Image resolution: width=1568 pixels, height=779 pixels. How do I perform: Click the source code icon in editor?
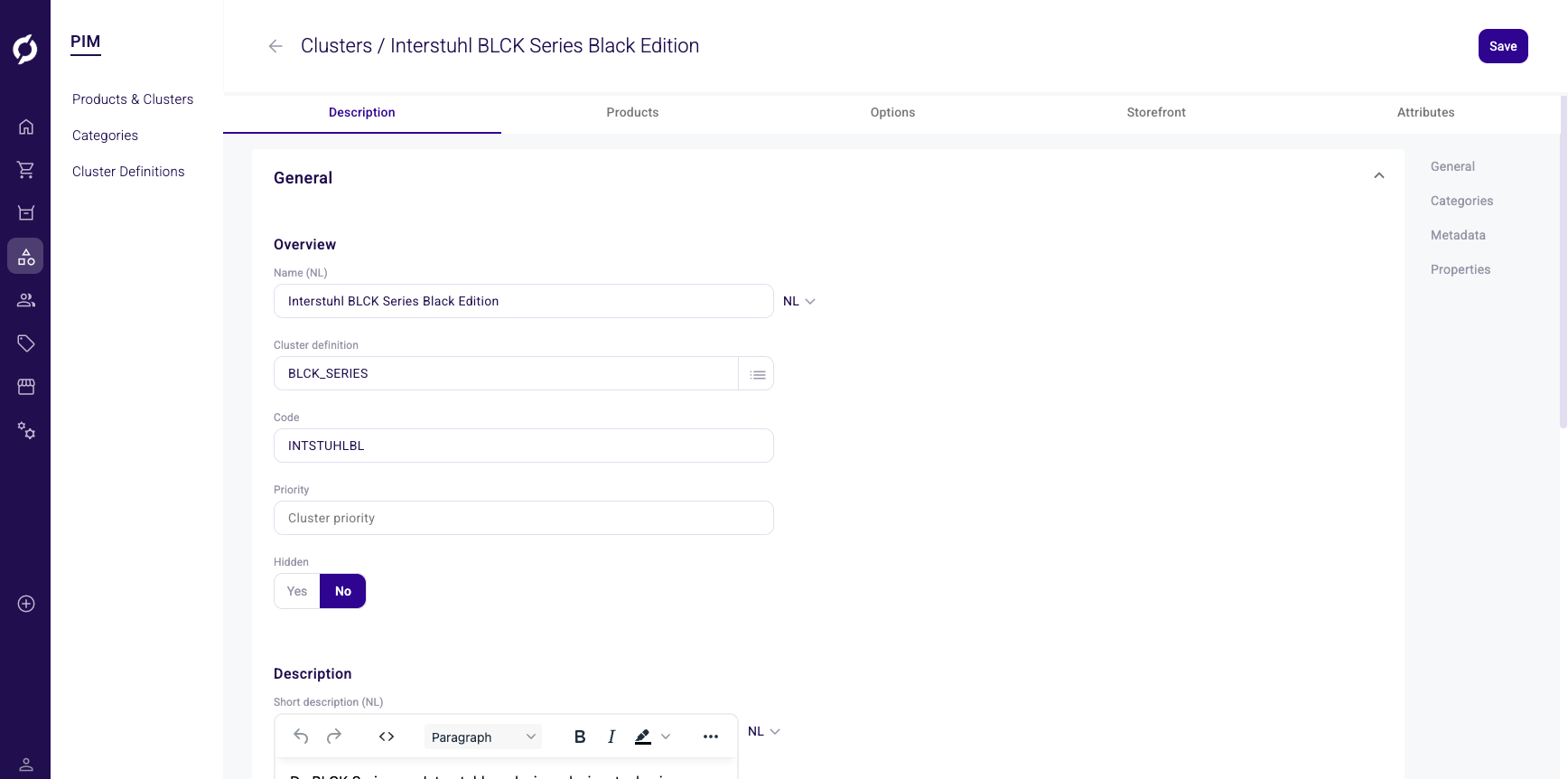point(387,737)
